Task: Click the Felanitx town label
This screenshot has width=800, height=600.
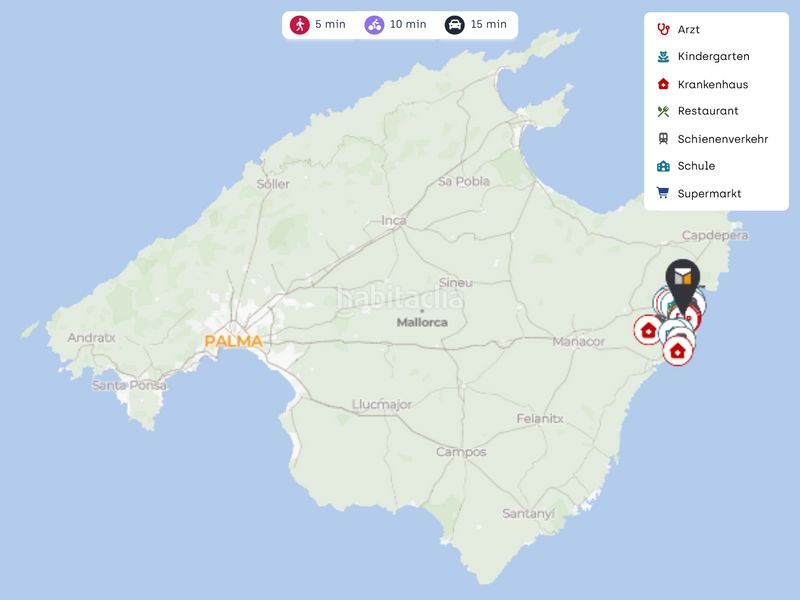Action: (x=540, y=419)
